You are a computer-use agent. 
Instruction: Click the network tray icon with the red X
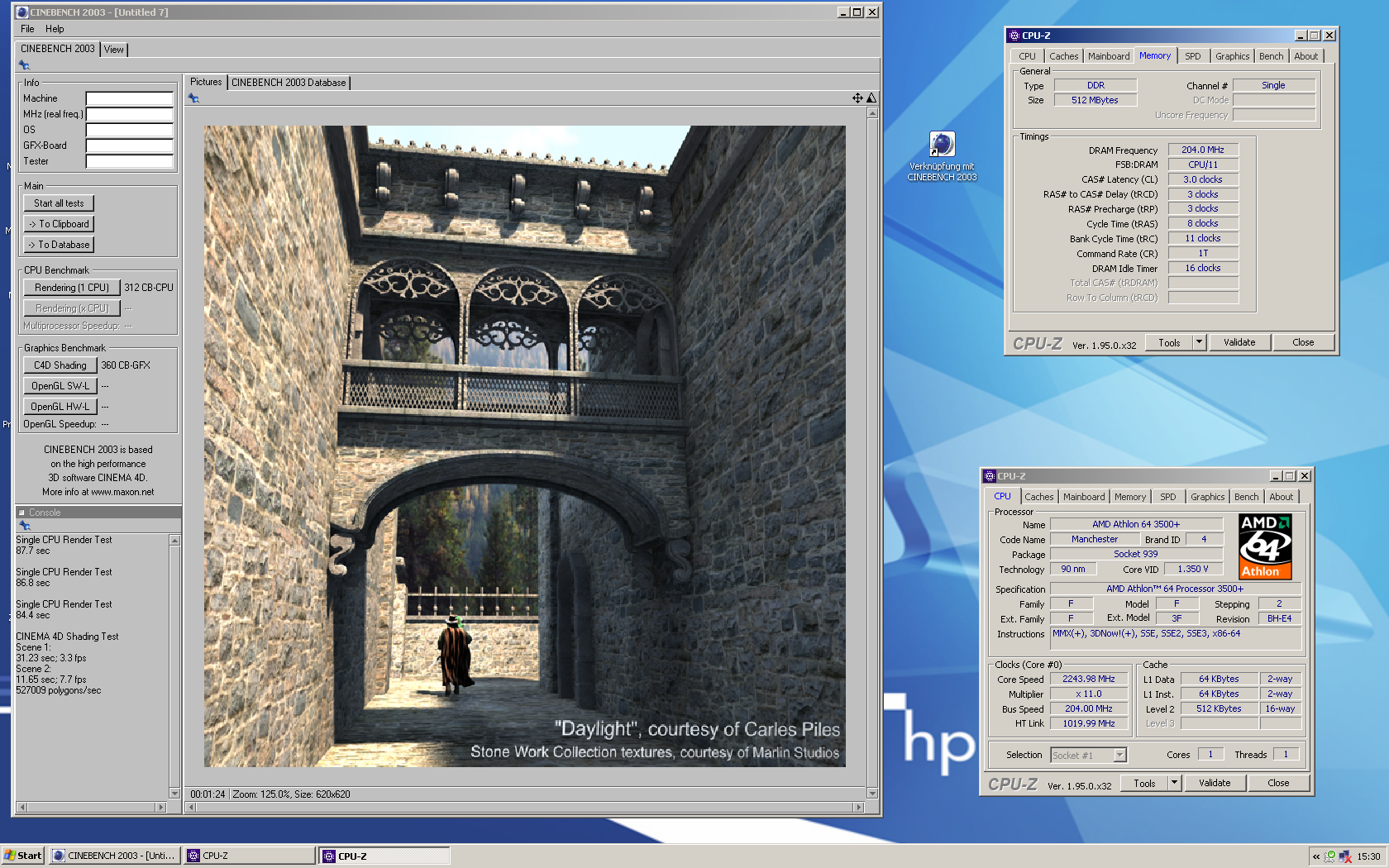coord(1345,856)
